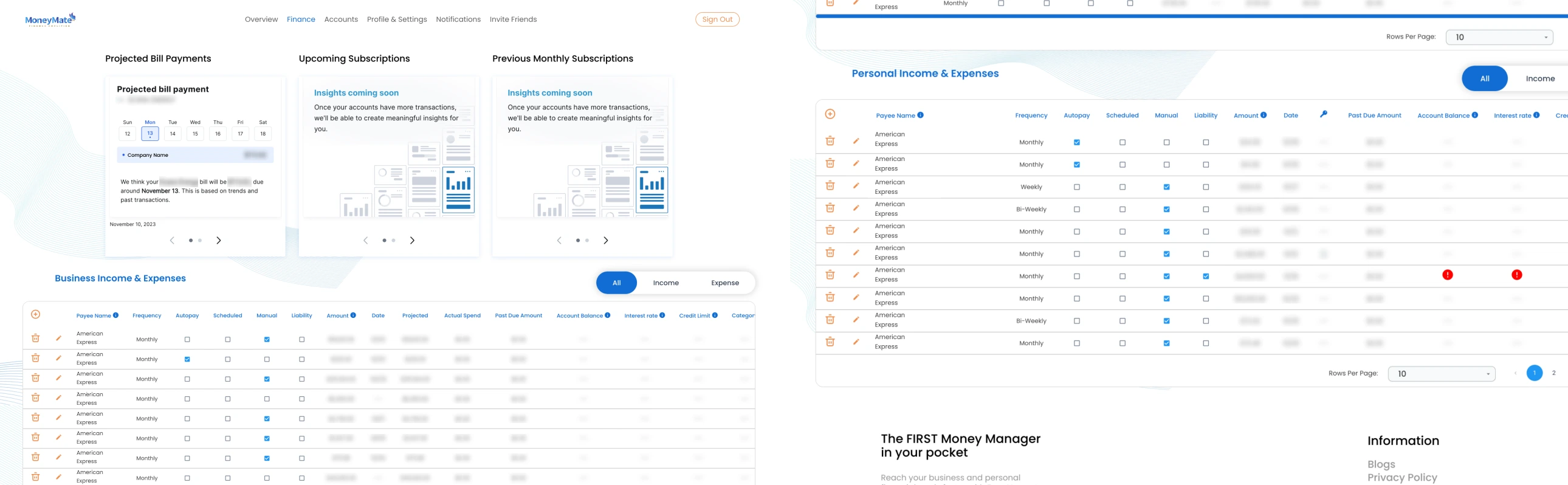
Task: Select Income filter in Business section
Action: pyautogui.click(x=666, y=283)
